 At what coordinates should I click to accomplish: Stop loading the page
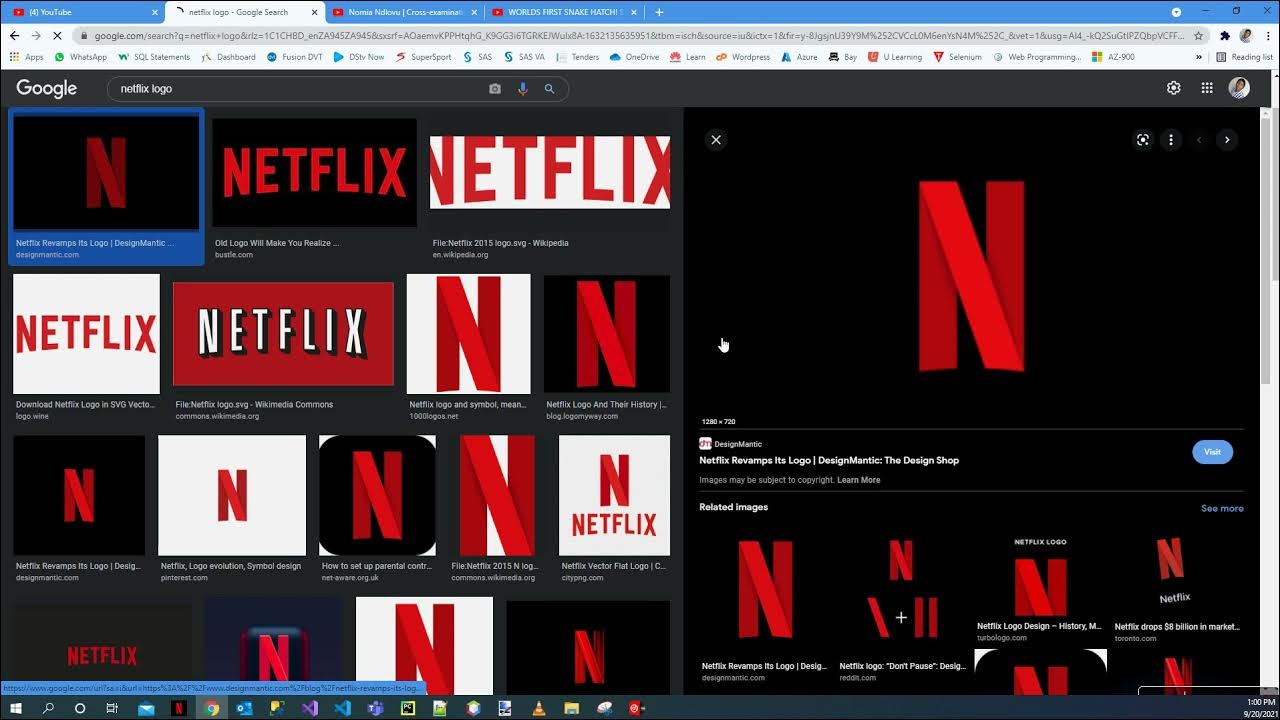click(58, 35)
